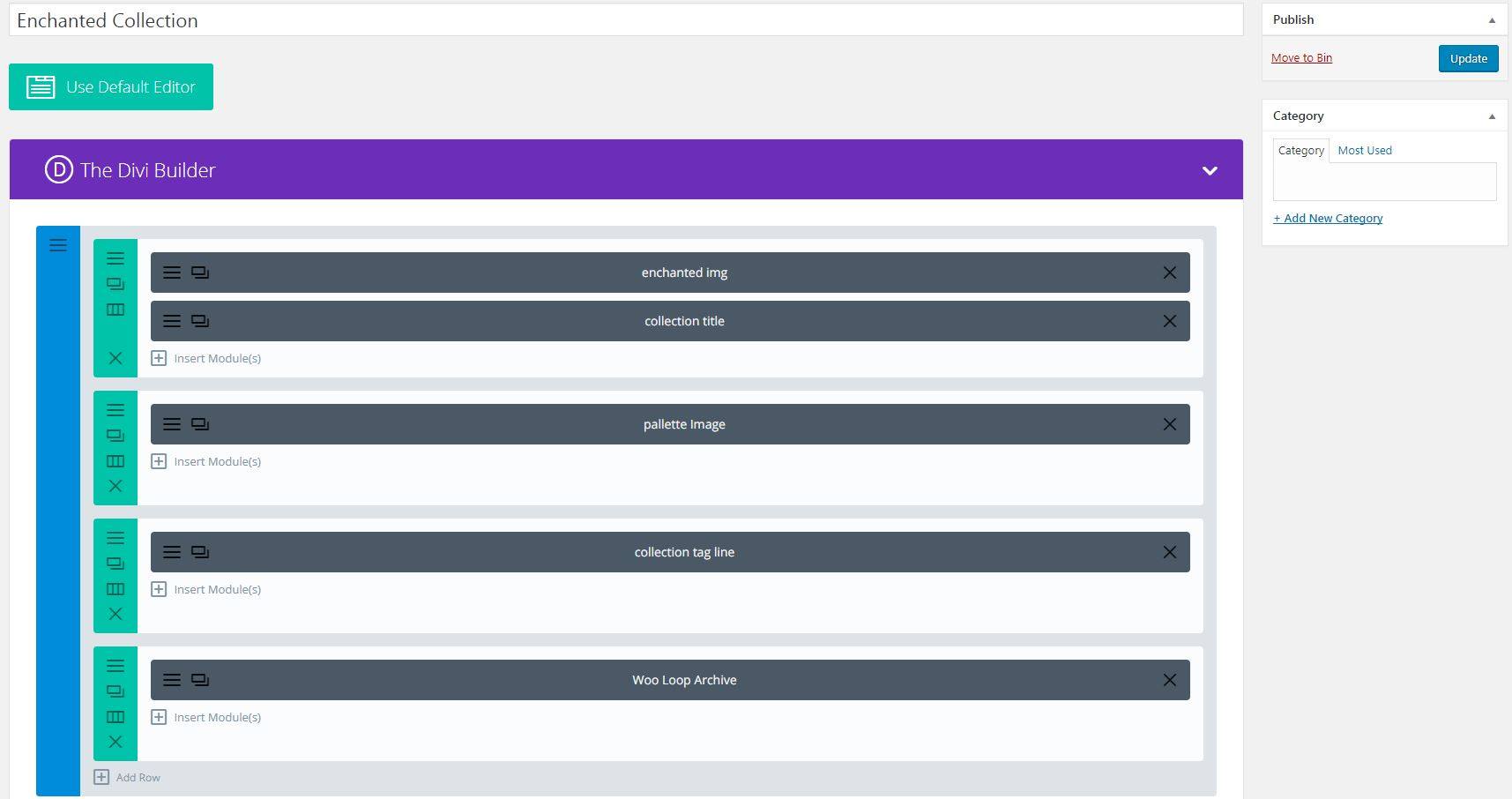Clone the row containing enchanted img
1512x799 pixels.
pyautogui.click(x=115, y=284)
